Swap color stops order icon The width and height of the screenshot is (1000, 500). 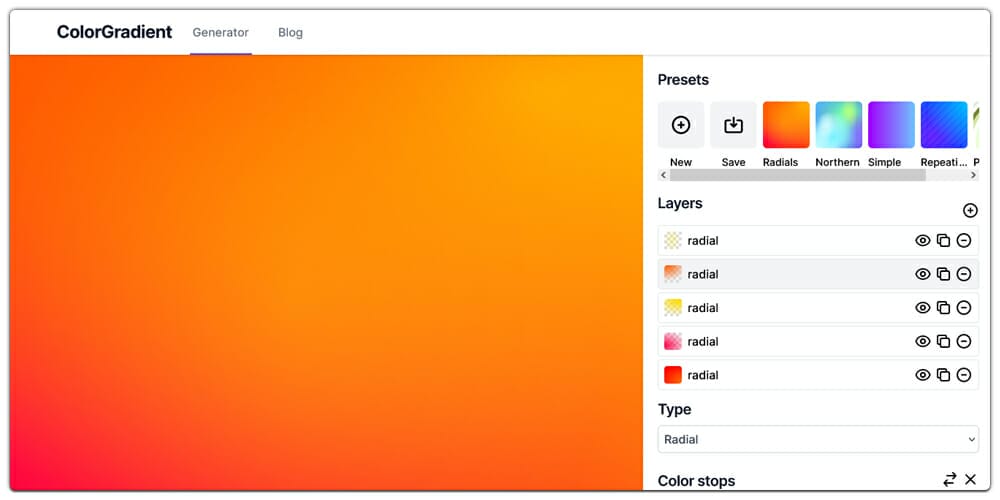(x=949, y=480)
